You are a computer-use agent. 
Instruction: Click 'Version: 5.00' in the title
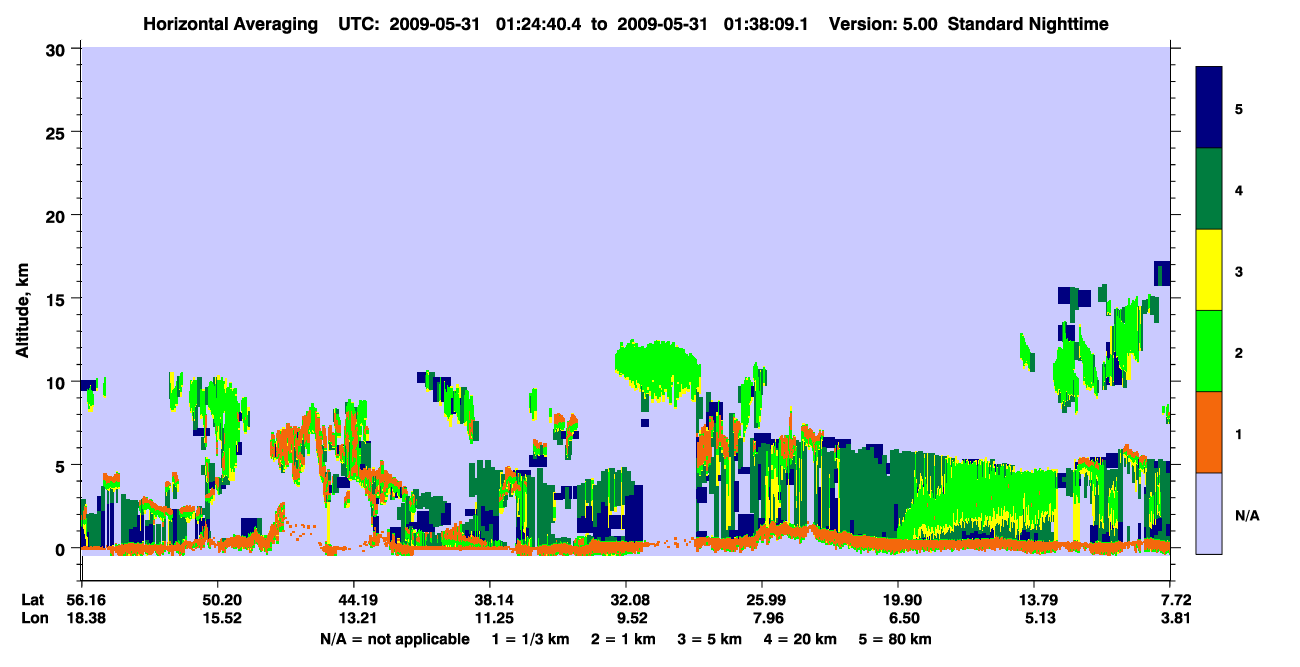(883, 24)
